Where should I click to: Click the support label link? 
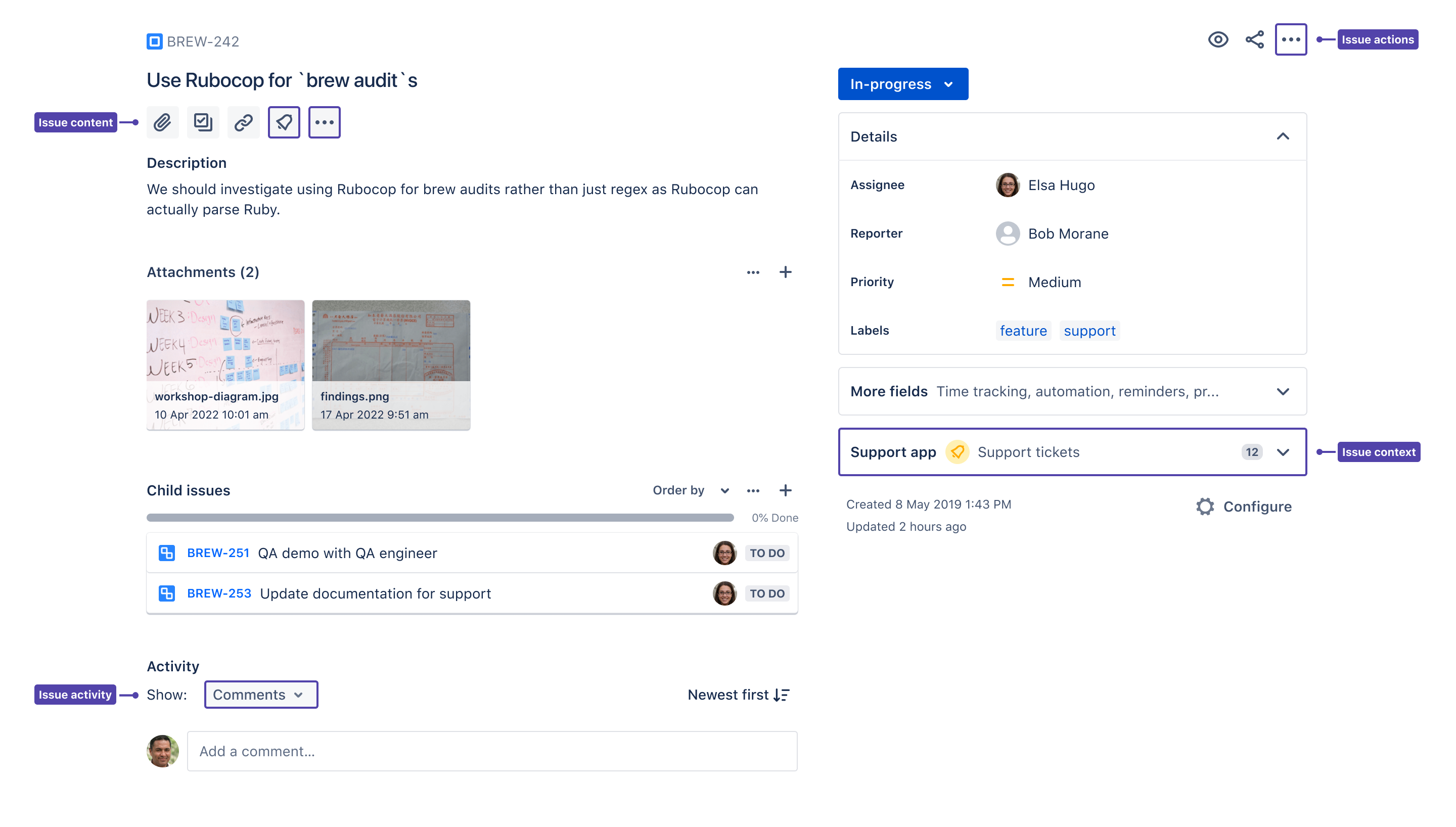(x=1090, y=330)
